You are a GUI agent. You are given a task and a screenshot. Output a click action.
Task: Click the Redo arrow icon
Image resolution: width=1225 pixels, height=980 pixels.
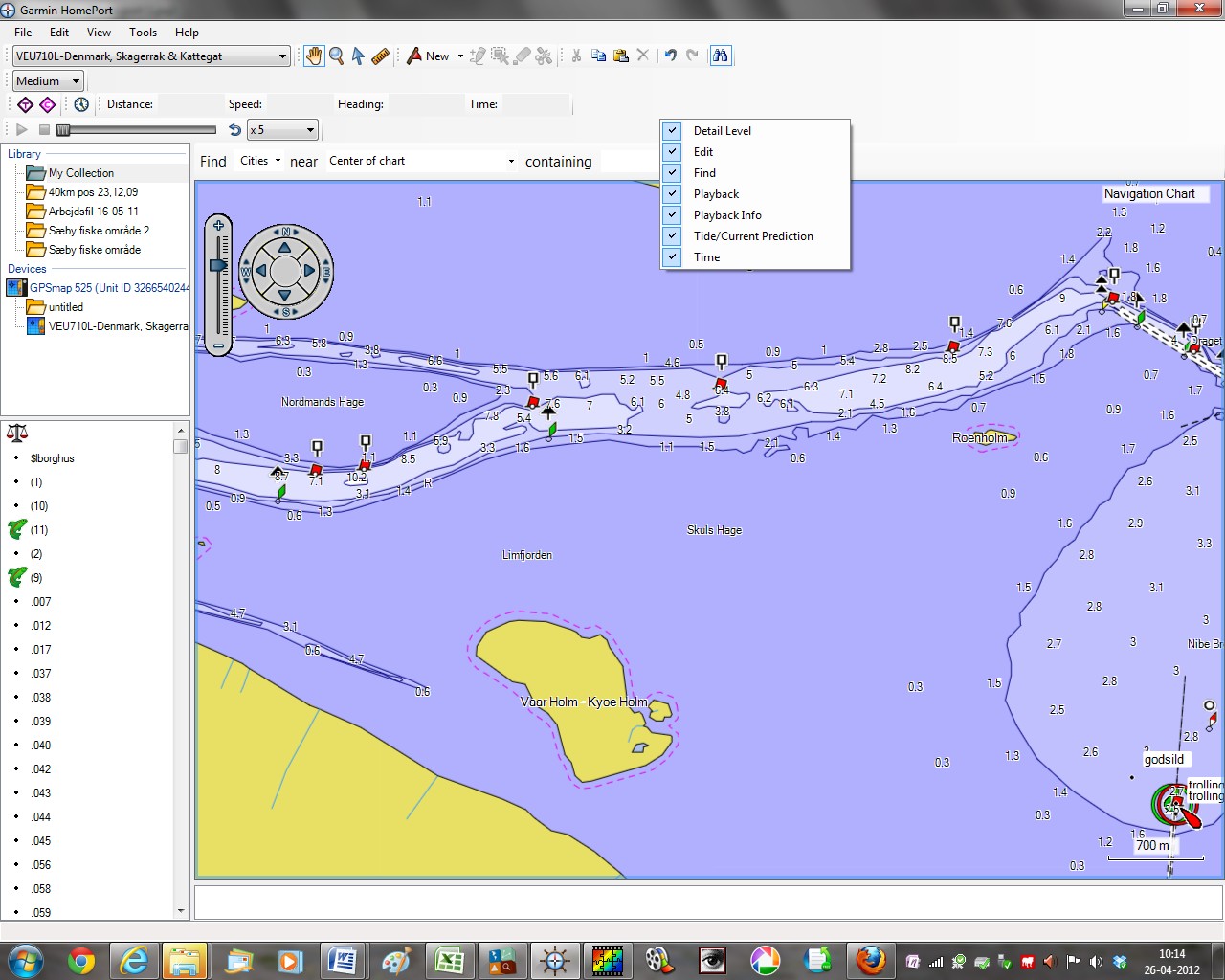(x=692, y=56)
